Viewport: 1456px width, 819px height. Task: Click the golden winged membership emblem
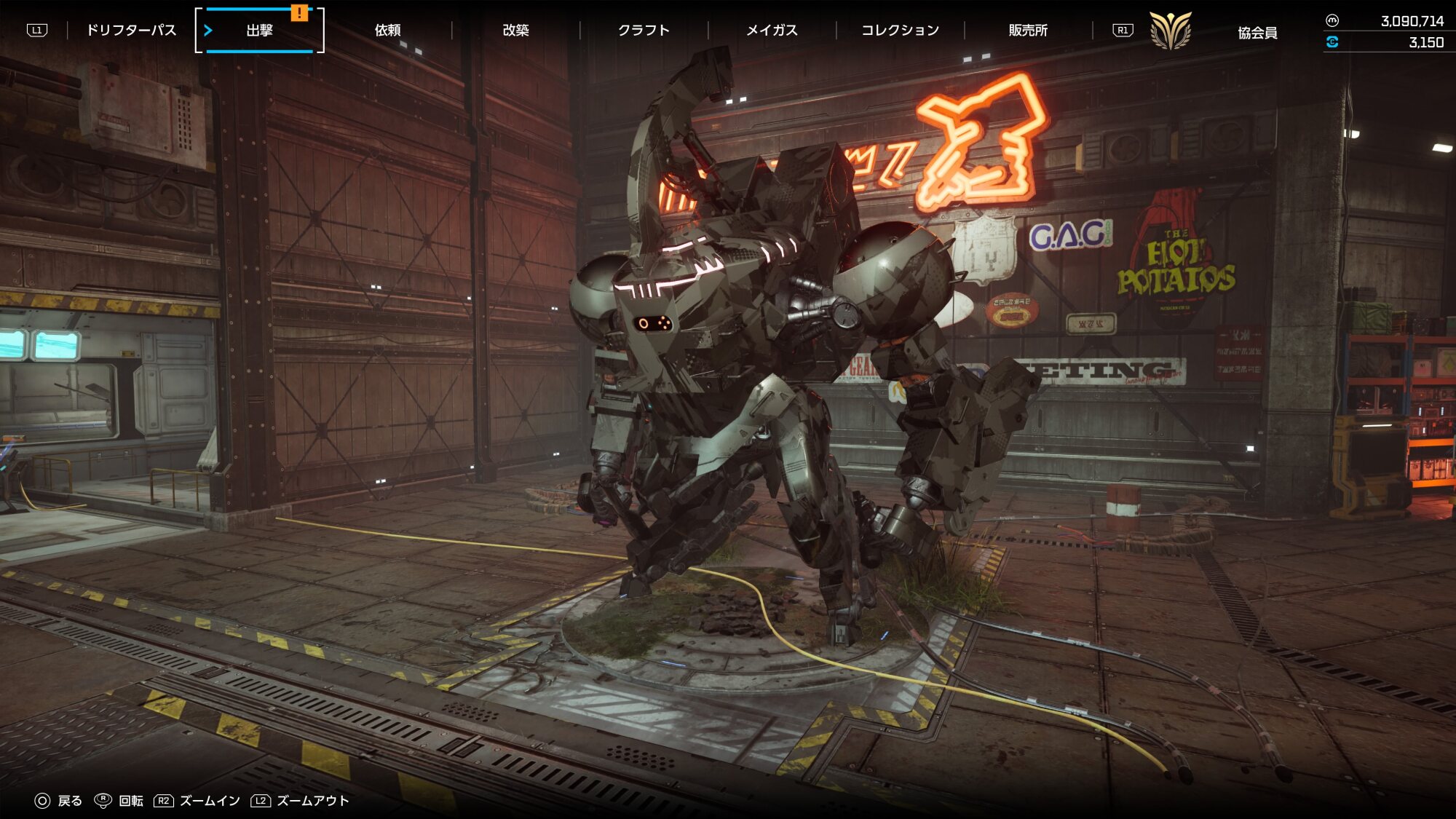(x=1170, y=31)
